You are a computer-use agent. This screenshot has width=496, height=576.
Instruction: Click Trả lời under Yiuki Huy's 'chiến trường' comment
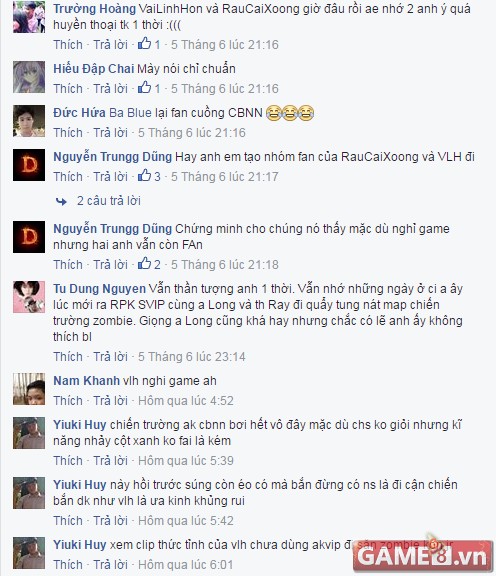tap(110, 460)
